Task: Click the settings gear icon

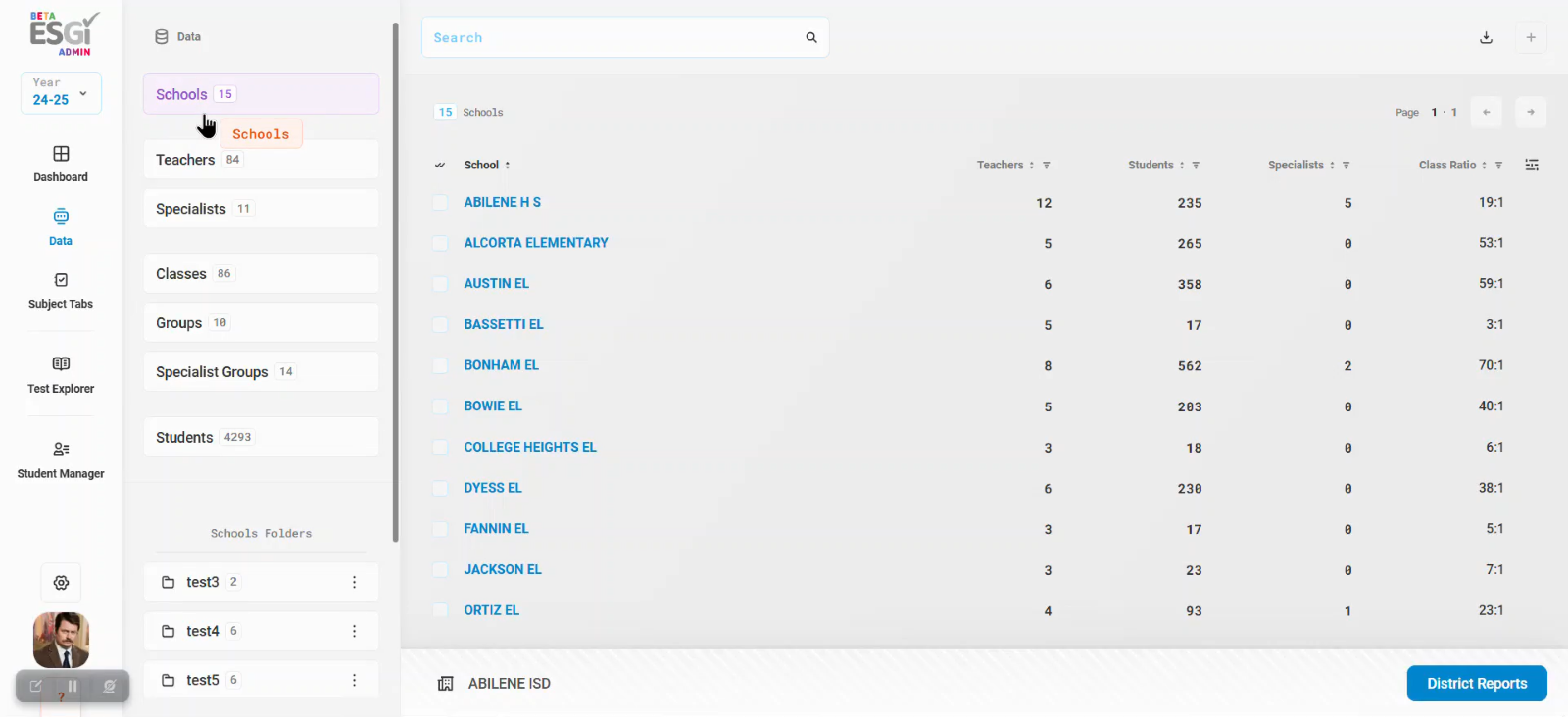Action: (61, 583)
